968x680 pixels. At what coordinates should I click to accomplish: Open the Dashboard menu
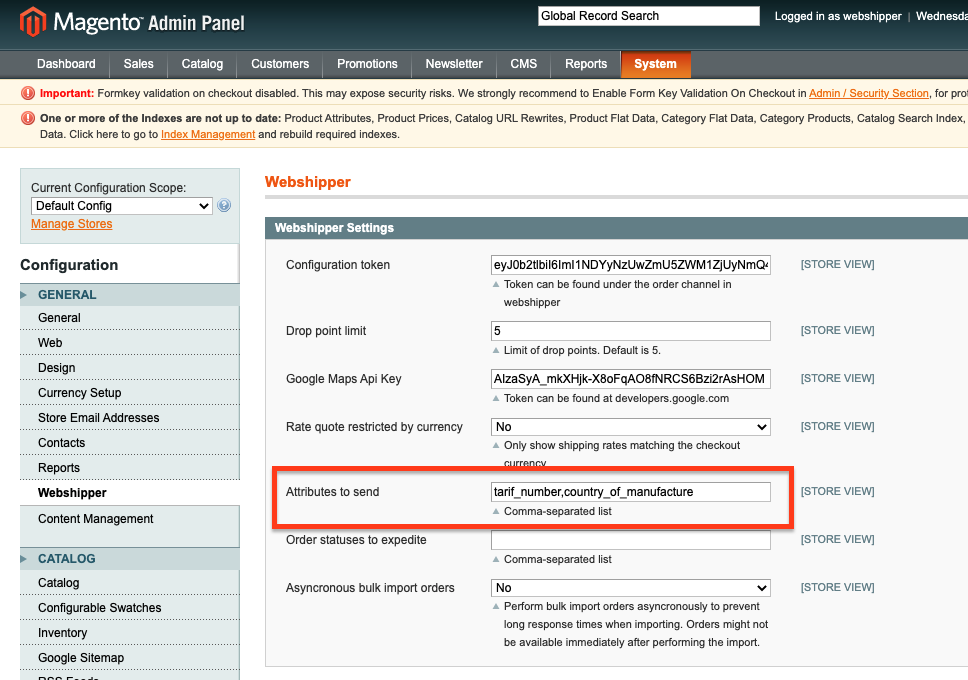point(66,64)
